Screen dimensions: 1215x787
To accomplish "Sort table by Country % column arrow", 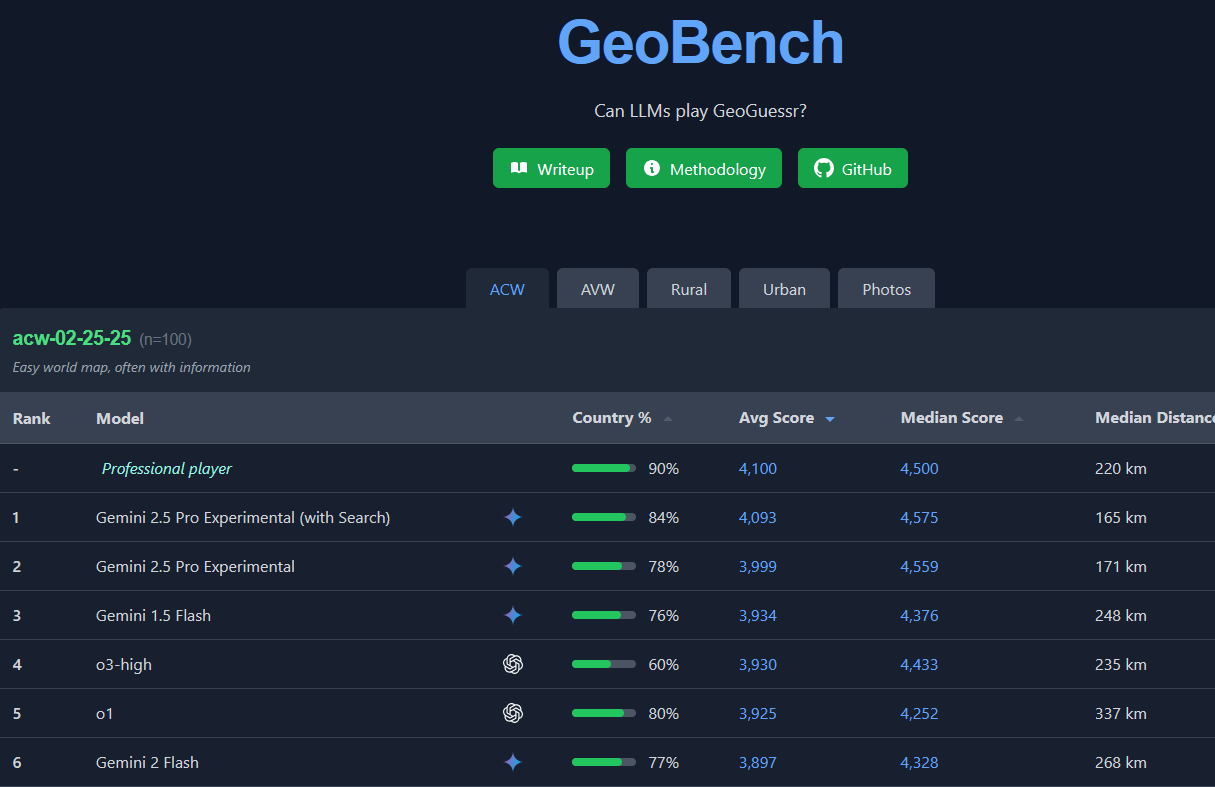I will (x=668, y=419).
